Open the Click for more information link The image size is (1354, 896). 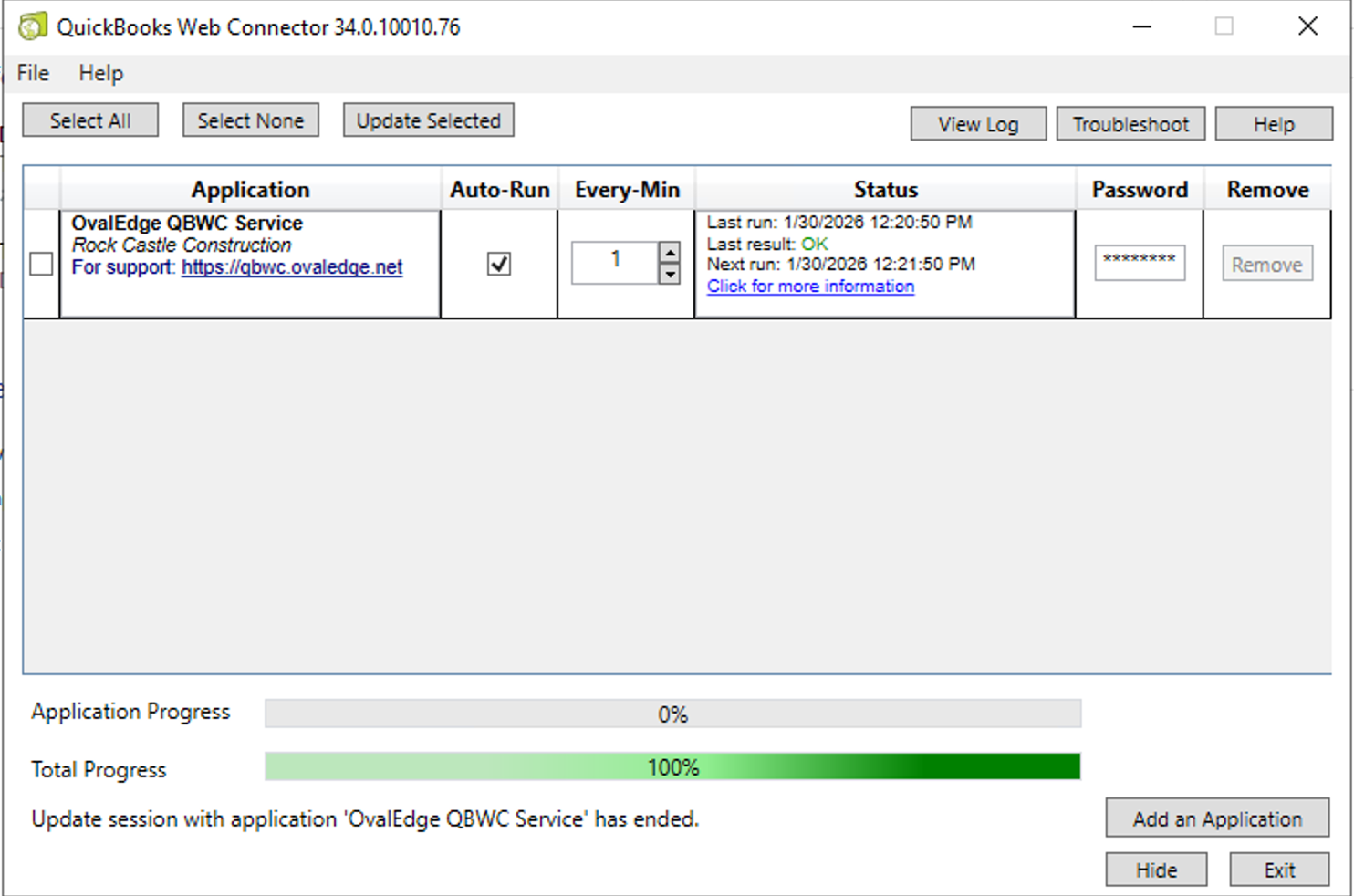coord(810,287)
